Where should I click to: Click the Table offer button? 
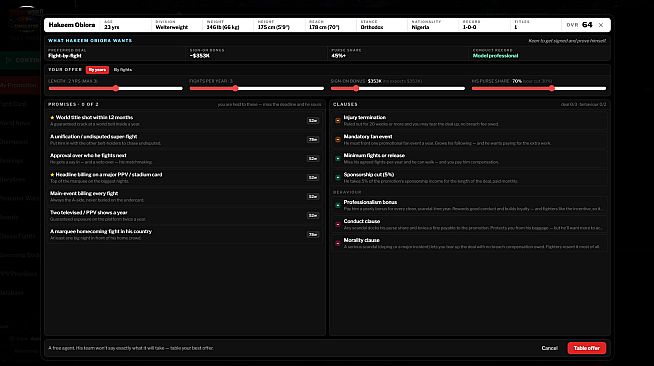586,348
